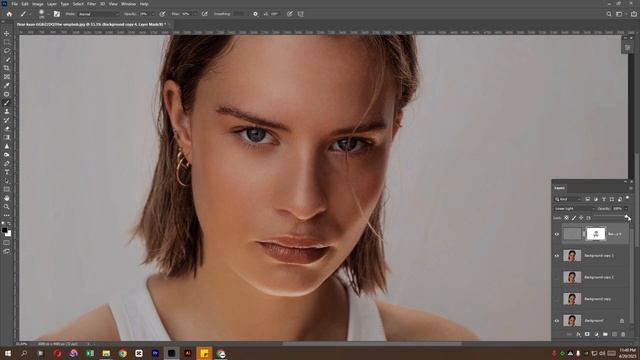Image resolution: width=640 pixels, height=360 pixels.
Task: Toggle pressure for opacity in options bar
Action: tap(162, 14)
